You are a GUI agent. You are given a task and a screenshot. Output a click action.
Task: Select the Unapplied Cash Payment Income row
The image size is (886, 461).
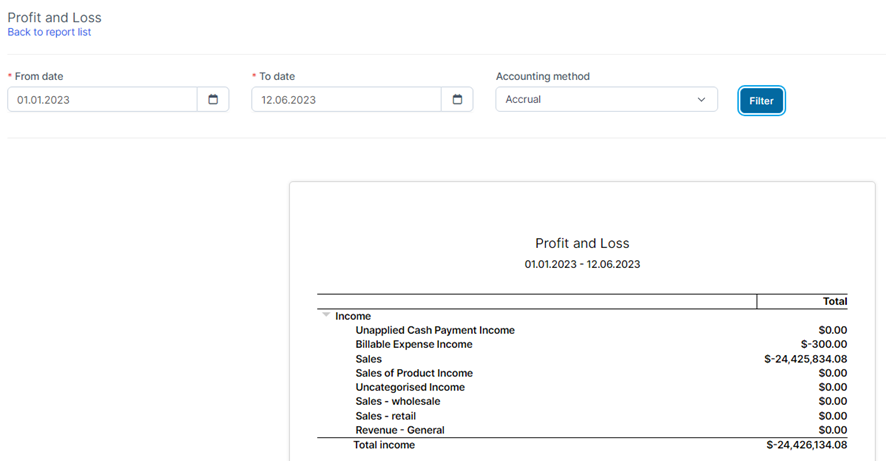pyautogui.click(x=582, y=330)
